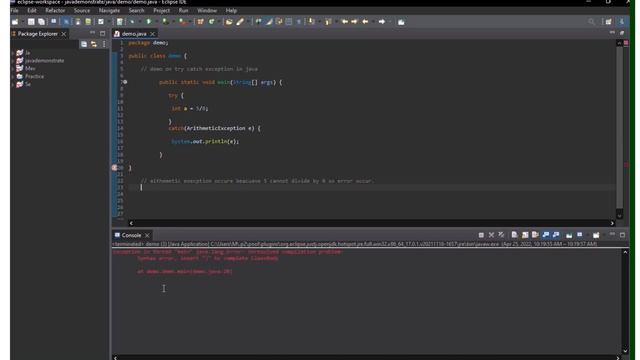The image size is (640, 360).
Task: Toggle Mark Occurrences highlighter icon
Action: pyautogui.click(x=269, y=22)
